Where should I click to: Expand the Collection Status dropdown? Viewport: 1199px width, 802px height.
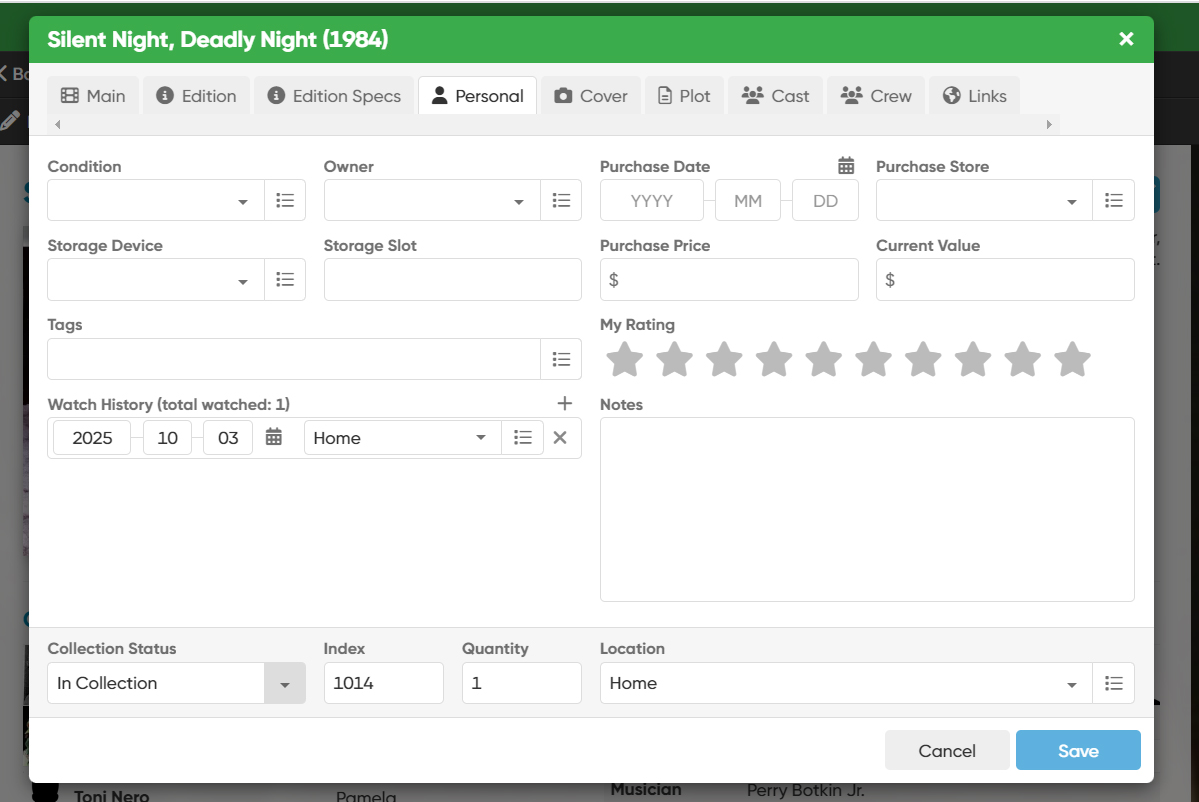(285, 684)
